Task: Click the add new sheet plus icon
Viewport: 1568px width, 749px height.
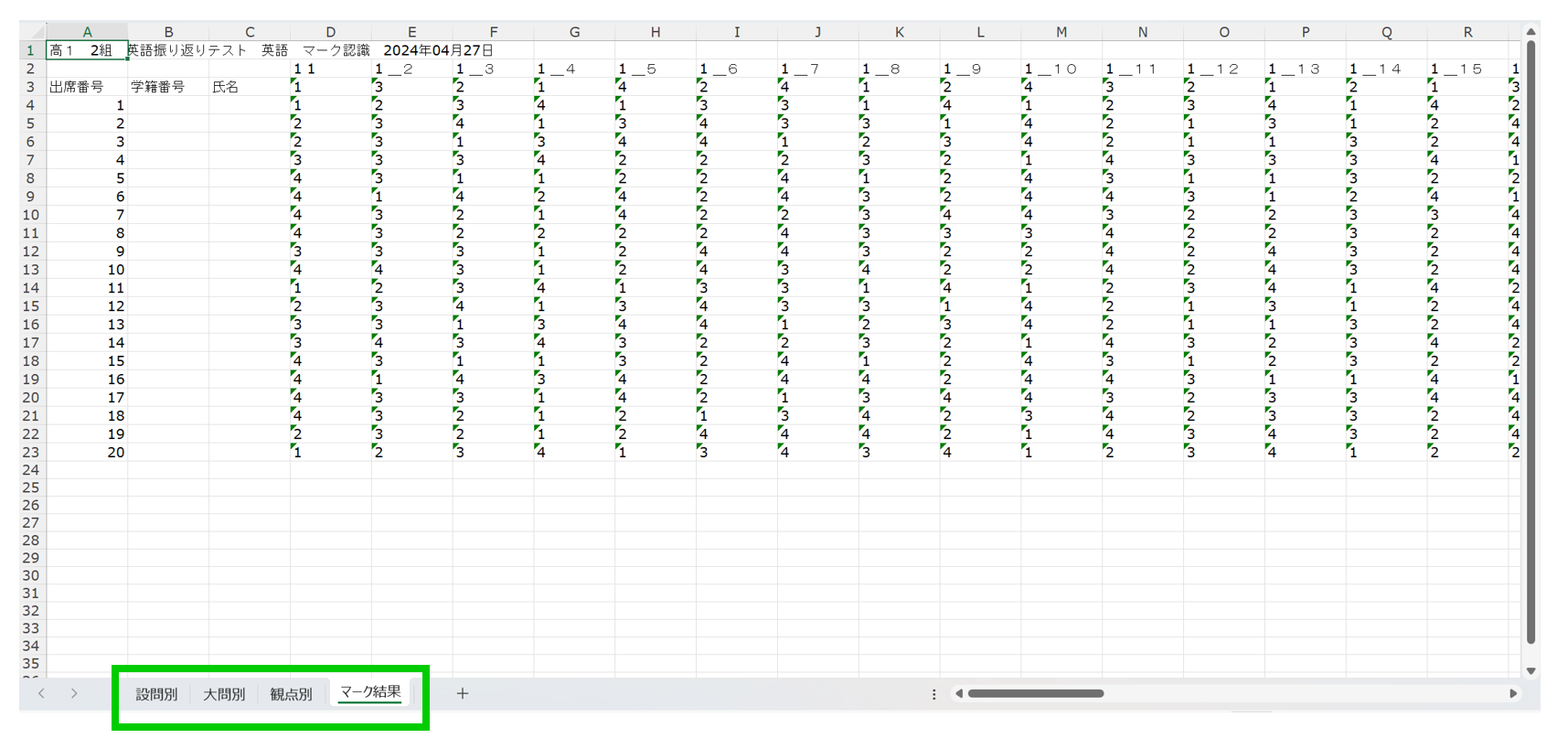Action: (463, 693)
